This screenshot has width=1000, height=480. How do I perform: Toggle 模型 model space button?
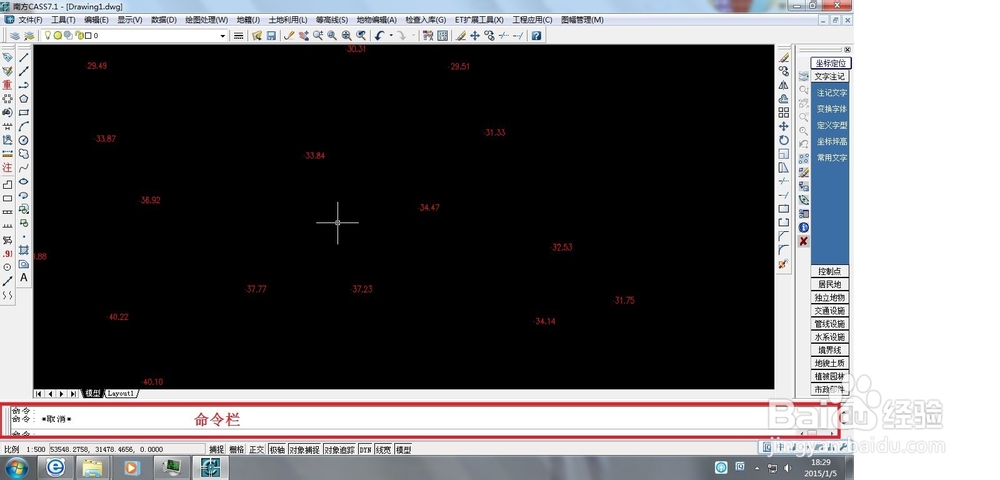(x=403, y=449)
